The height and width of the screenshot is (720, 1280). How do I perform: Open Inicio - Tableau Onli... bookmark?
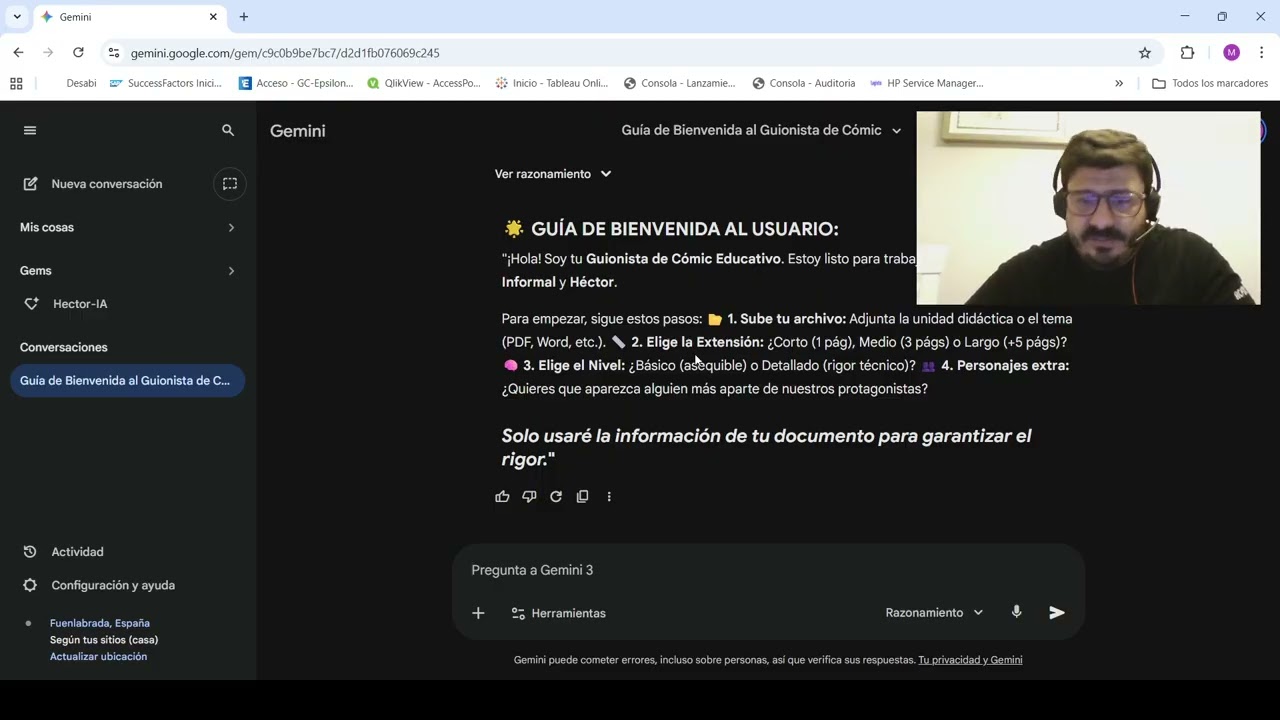tap(552, 84)
